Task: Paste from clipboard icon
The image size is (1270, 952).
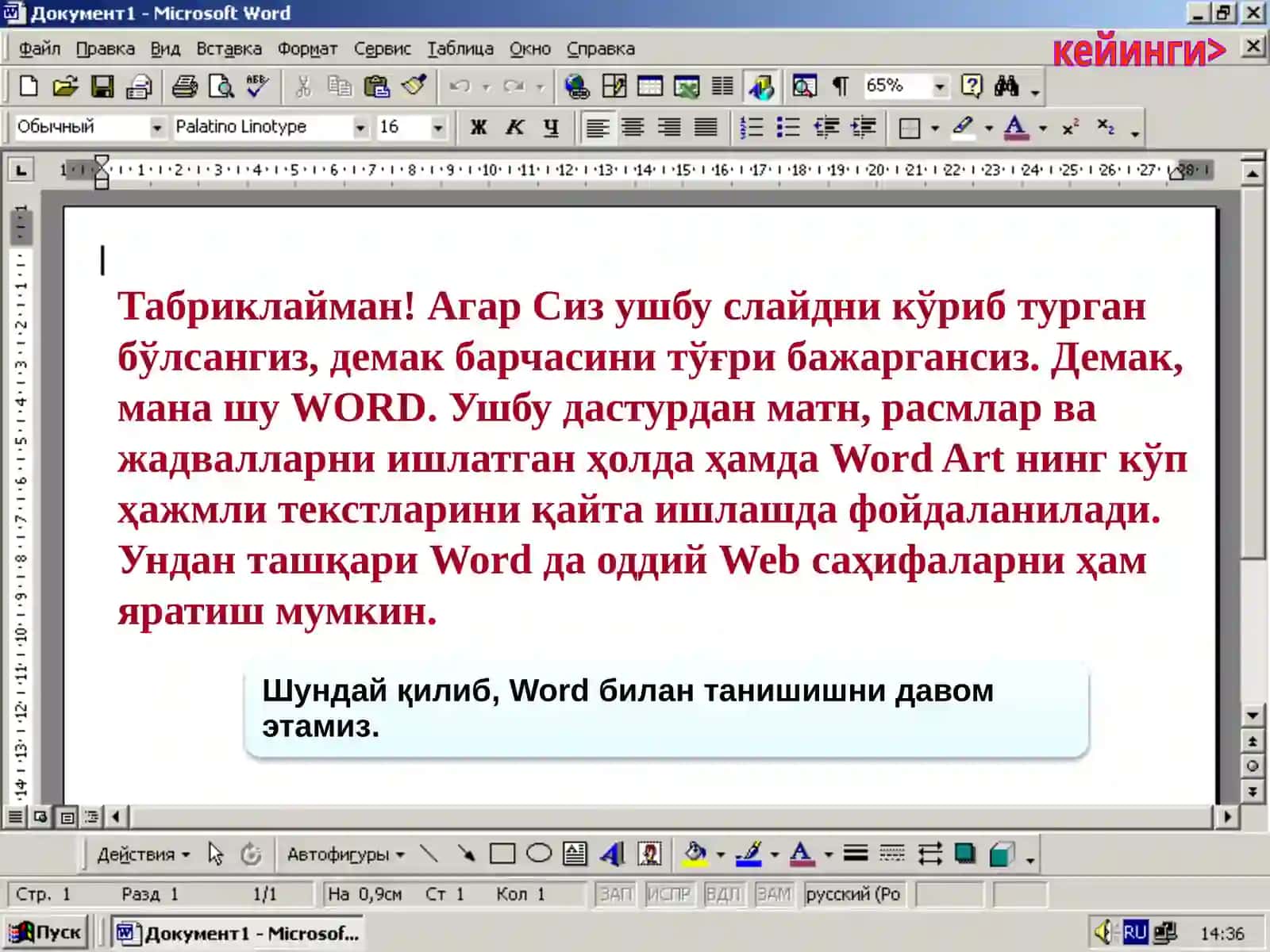Action: pos(376,86)
